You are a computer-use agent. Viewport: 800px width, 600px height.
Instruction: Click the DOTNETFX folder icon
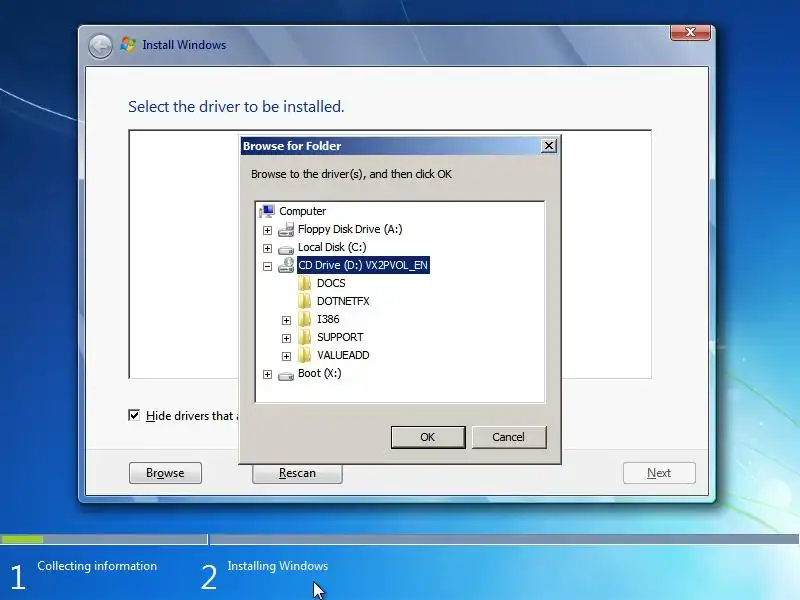[x=305, y=301]
